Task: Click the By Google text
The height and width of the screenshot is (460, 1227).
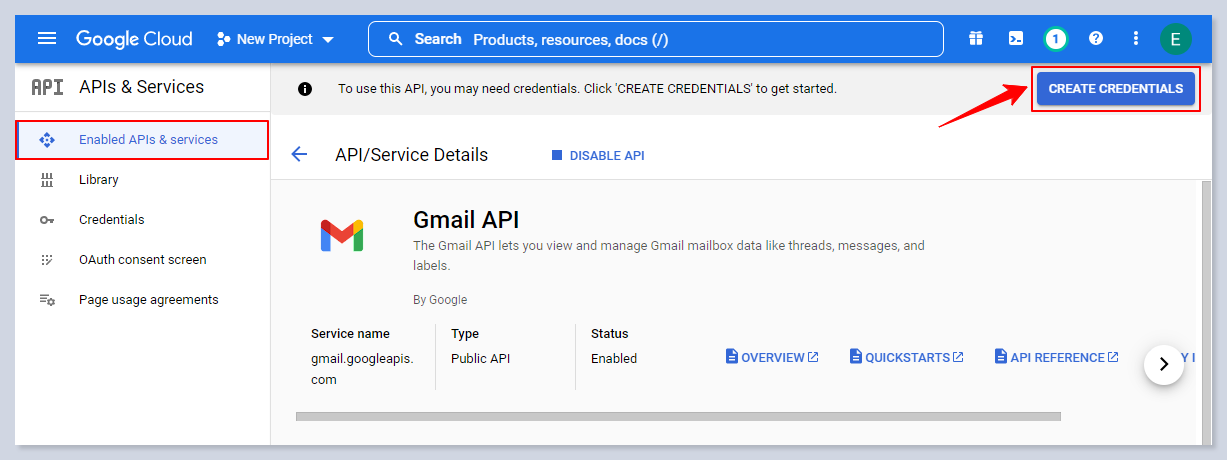Action: [440, 300]
